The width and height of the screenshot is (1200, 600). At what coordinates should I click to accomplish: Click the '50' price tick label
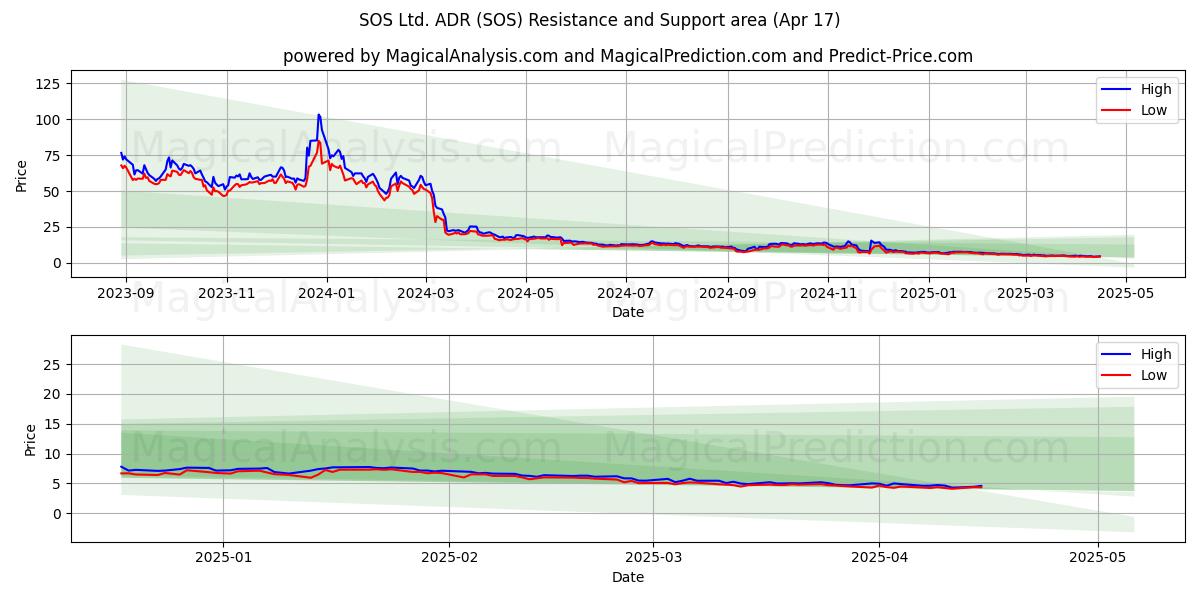coord(54,191)
